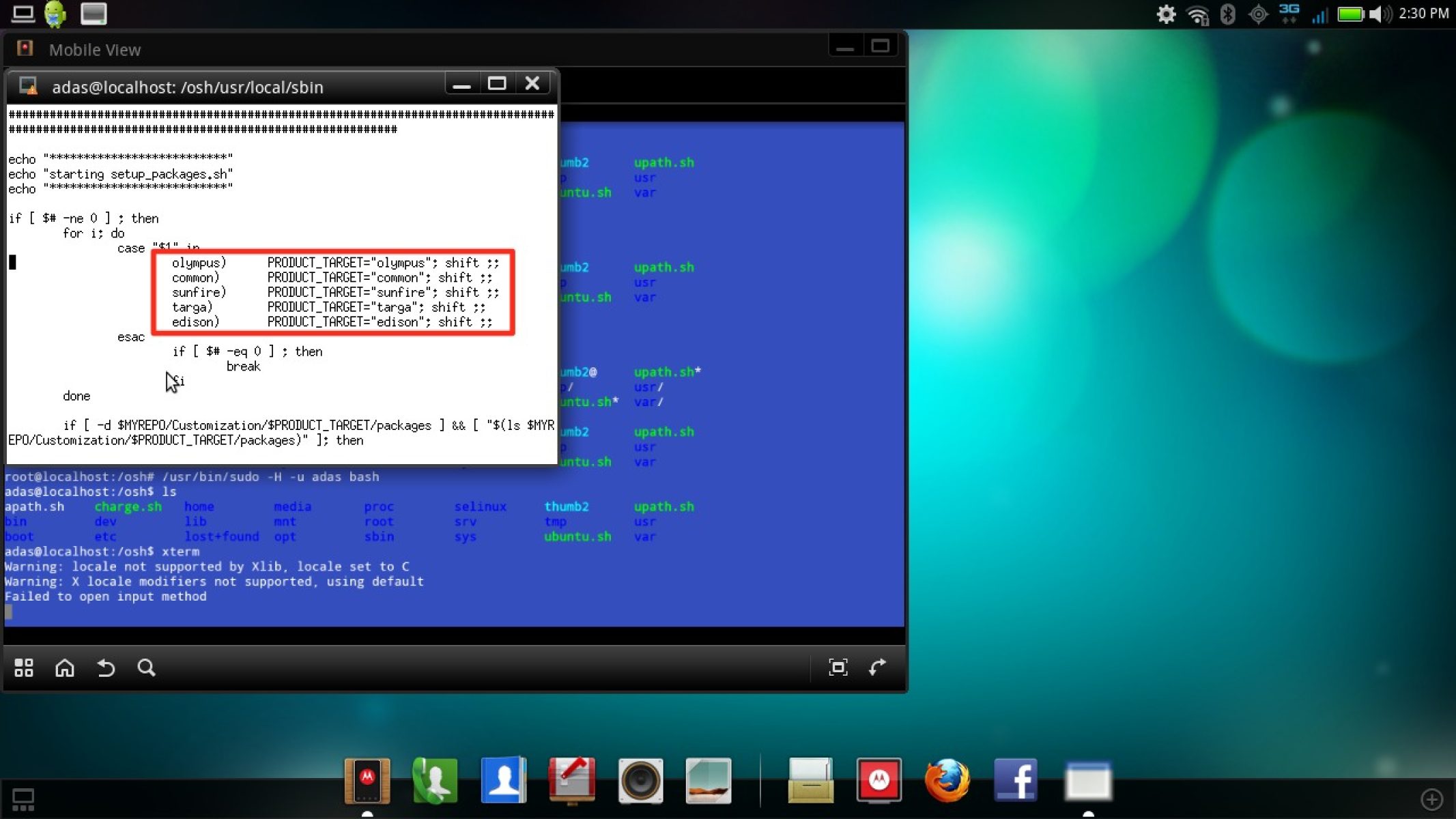Launch Firefox from the dock
Screen dimensions: 1456x819
click(947, 780)
